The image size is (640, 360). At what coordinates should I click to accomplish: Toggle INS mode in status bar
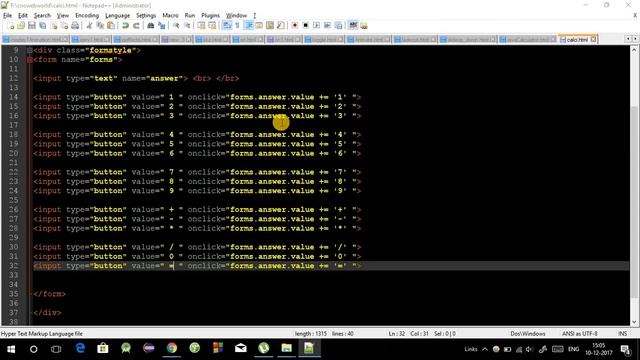pyautogui.click(x=622, y=333)
